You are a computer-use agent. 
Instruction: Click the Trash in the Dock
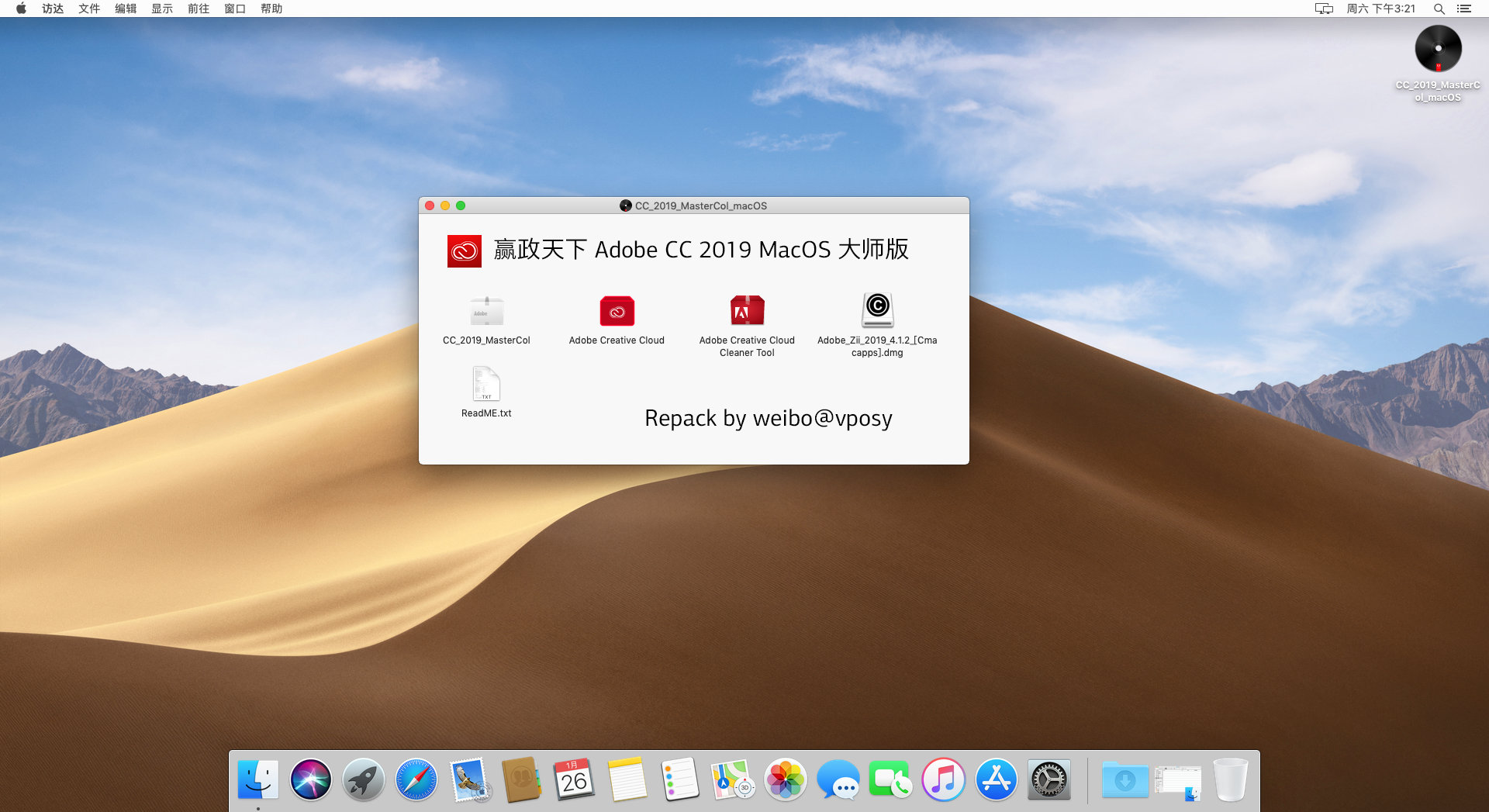point(1230,779)
